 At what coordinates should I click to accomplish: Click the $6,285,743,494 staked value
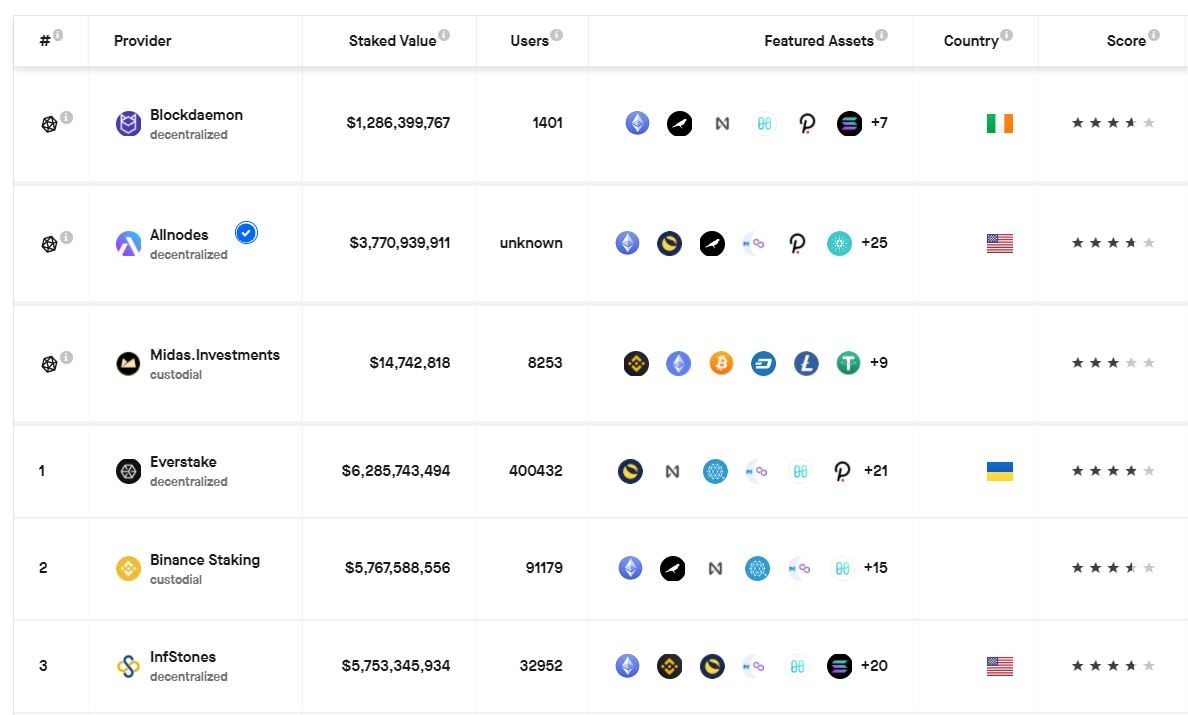(395, 471)
